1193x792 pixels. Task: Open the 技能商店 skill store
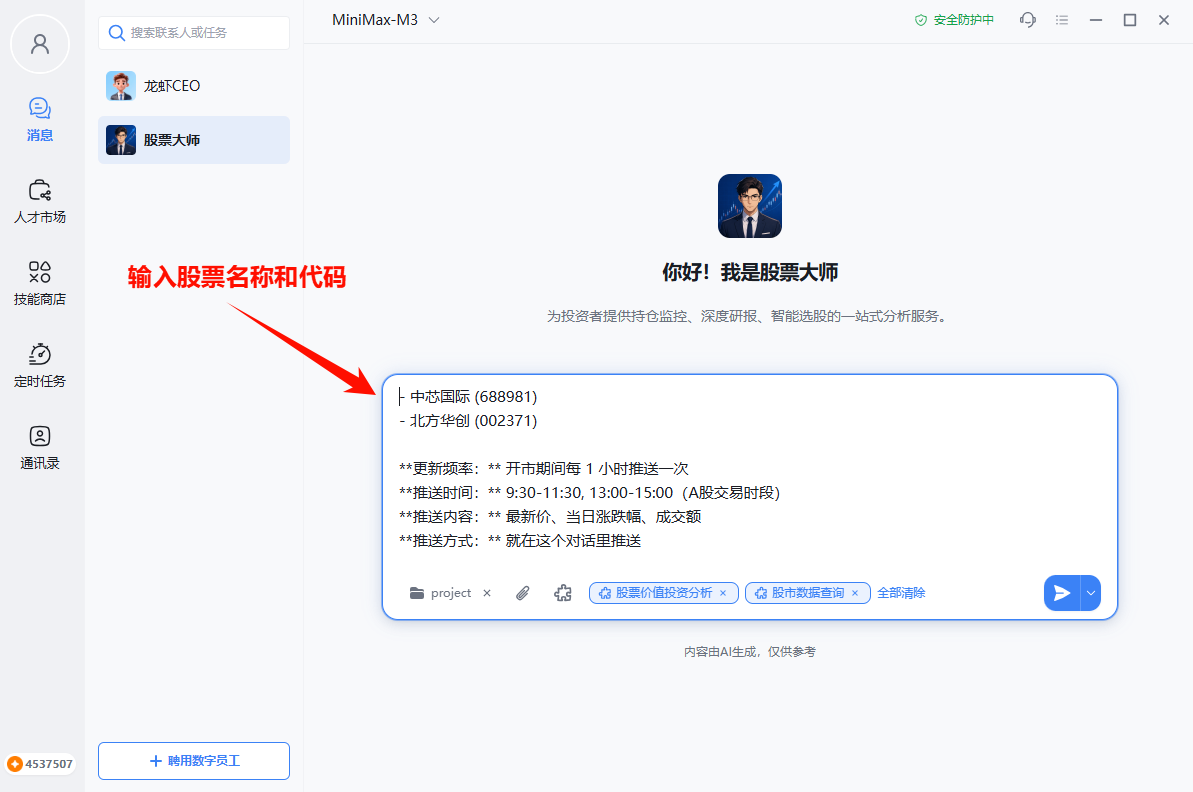[x=40, y=284]
